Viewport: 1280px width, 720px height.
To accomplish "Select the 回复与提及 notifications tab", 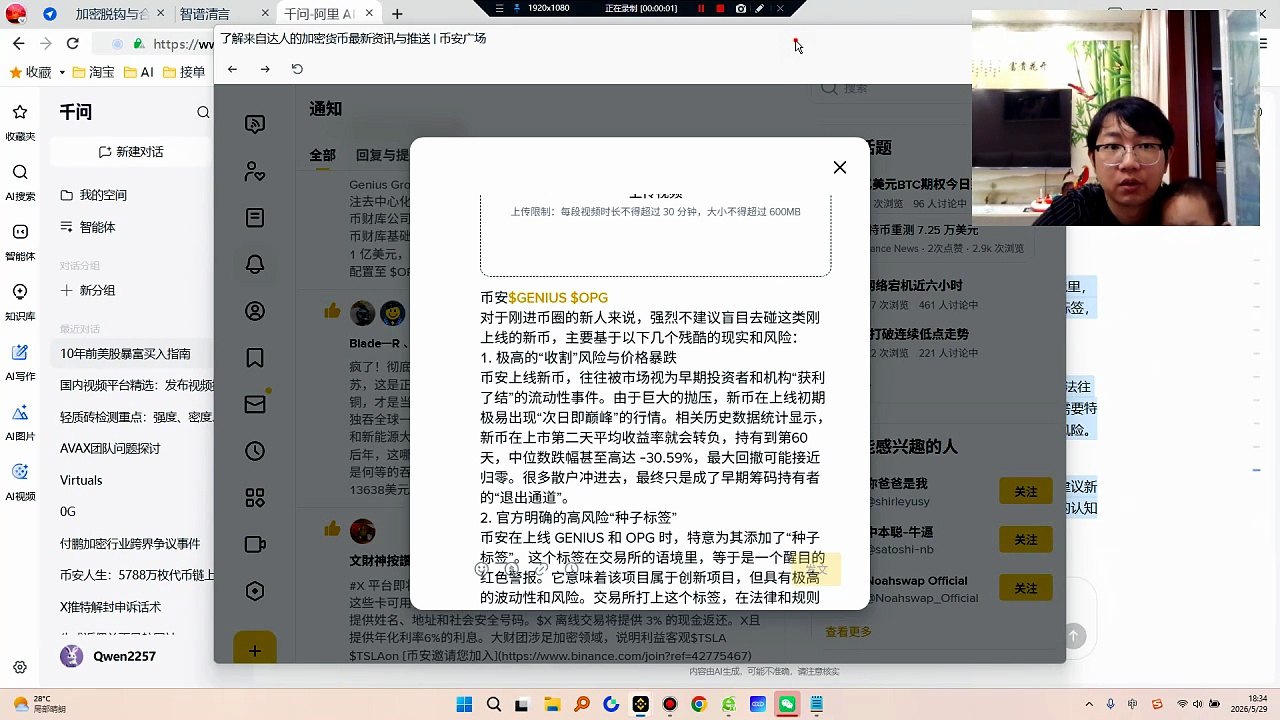I will 383,155.
